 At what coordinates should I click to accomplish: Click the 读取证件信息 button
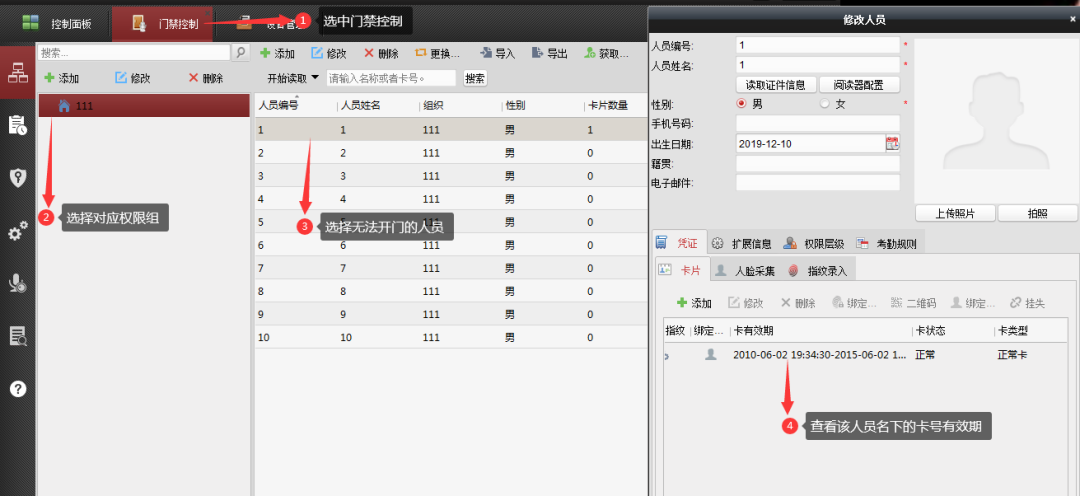point(776,85)
